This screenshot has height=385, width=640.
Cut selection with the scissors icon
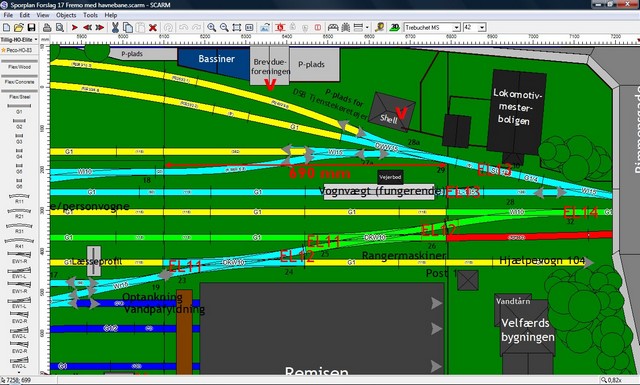coord(116,27)
